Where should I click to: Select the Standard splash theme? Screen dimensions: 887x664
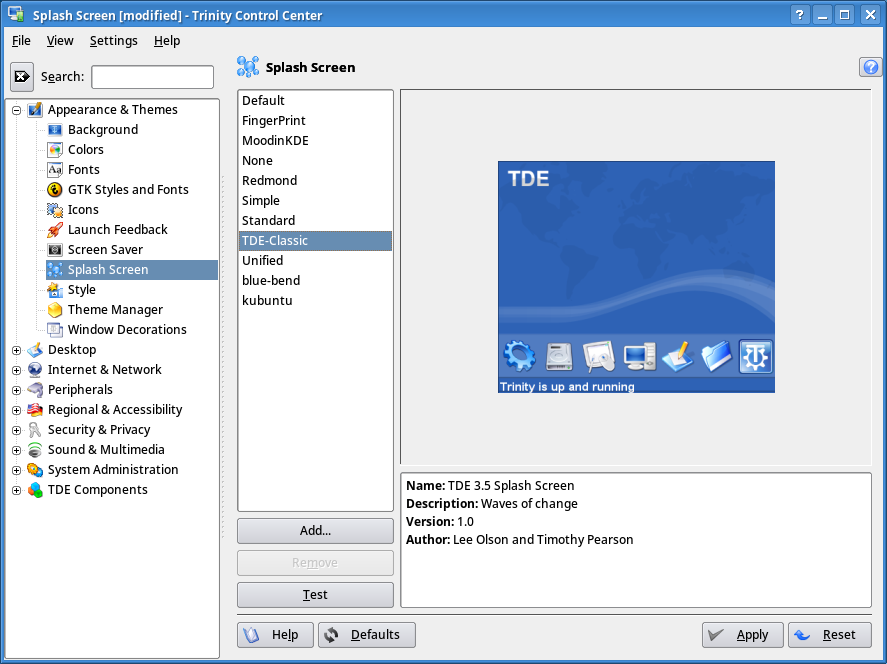(315, 221)
